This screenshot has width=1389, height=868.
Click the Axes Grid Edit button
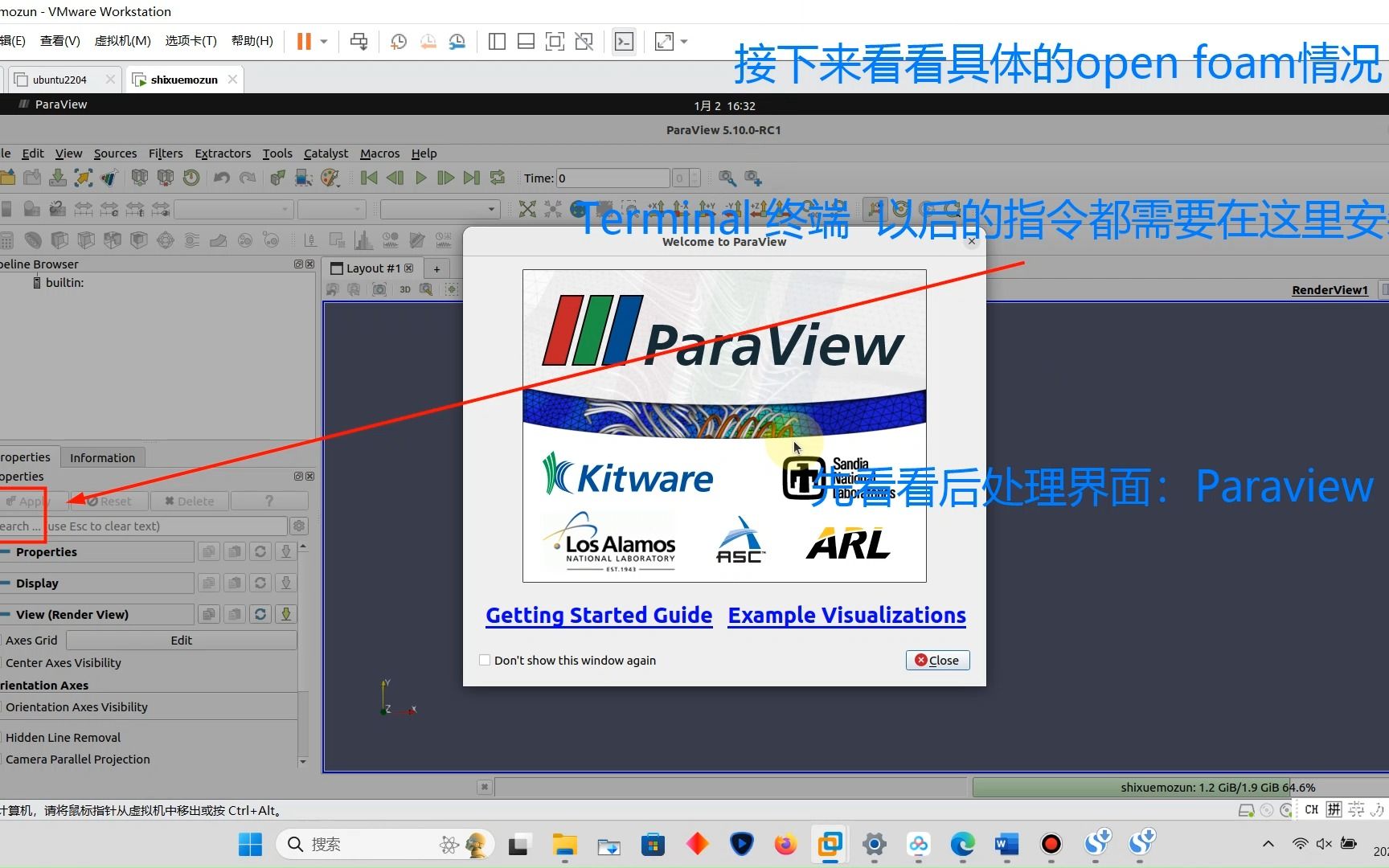coord(181,640)
